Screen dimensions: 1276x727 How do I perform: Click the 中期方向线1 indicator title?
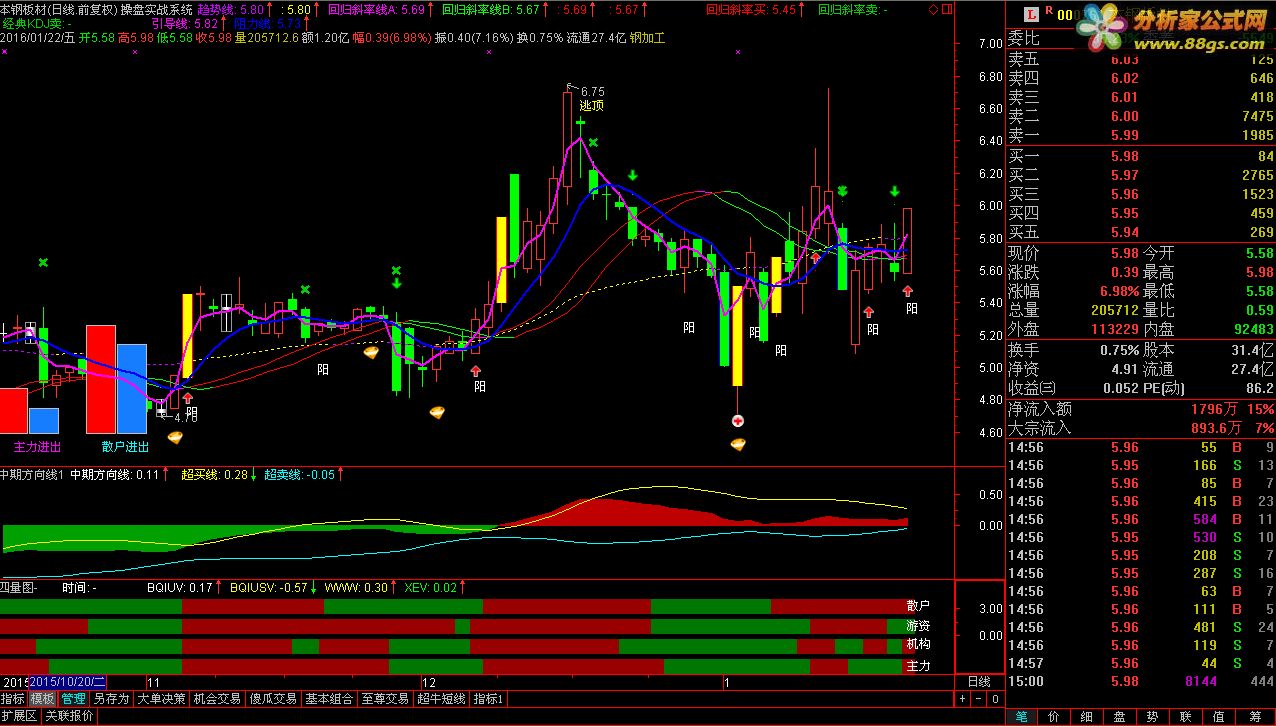pyautogui.click(x=32, y=475)
